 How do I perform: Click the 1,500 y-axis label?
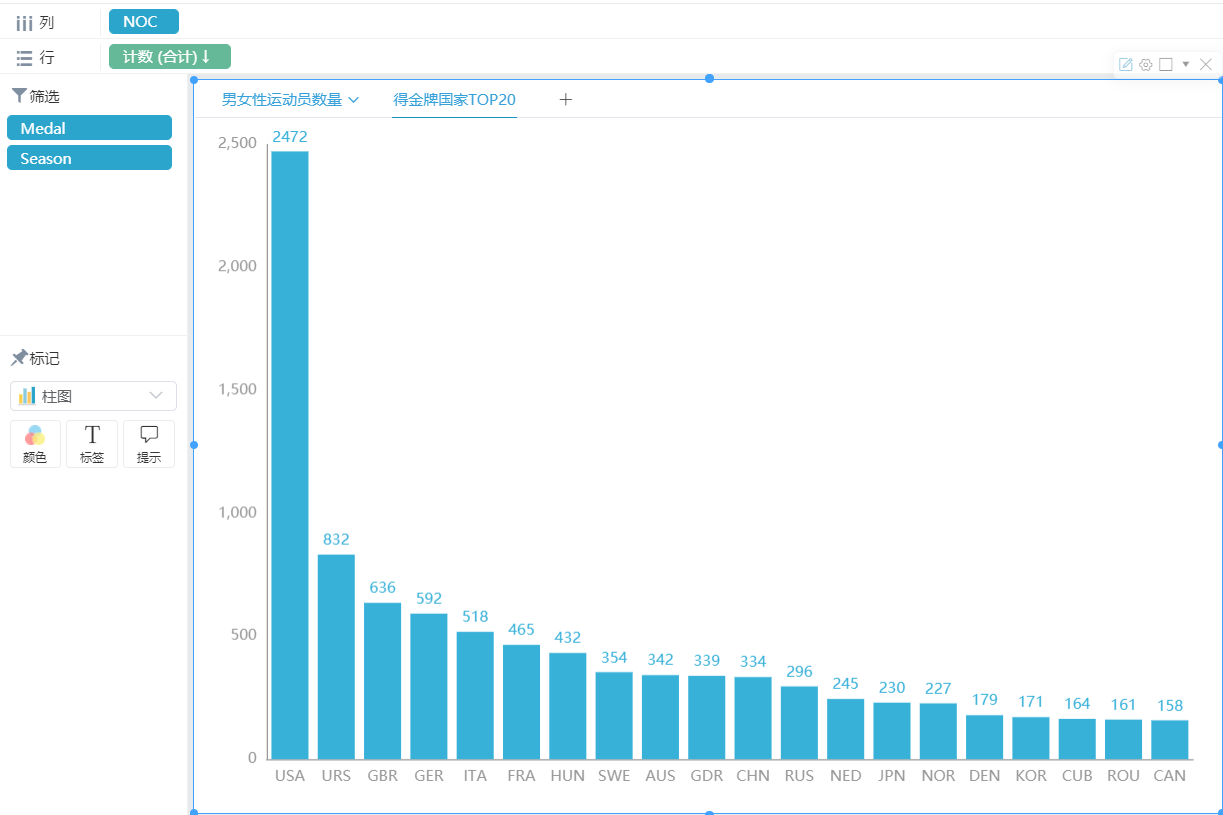point(237,389)
